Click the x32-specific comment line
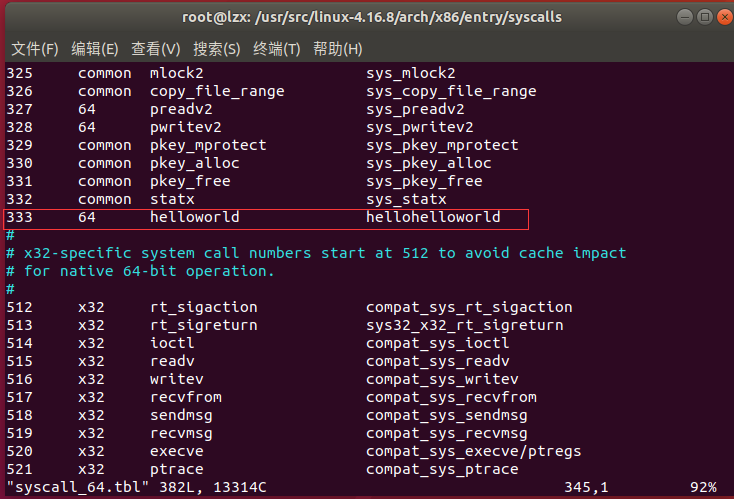The width and height of the screenshot is (734, 499). 316,253
